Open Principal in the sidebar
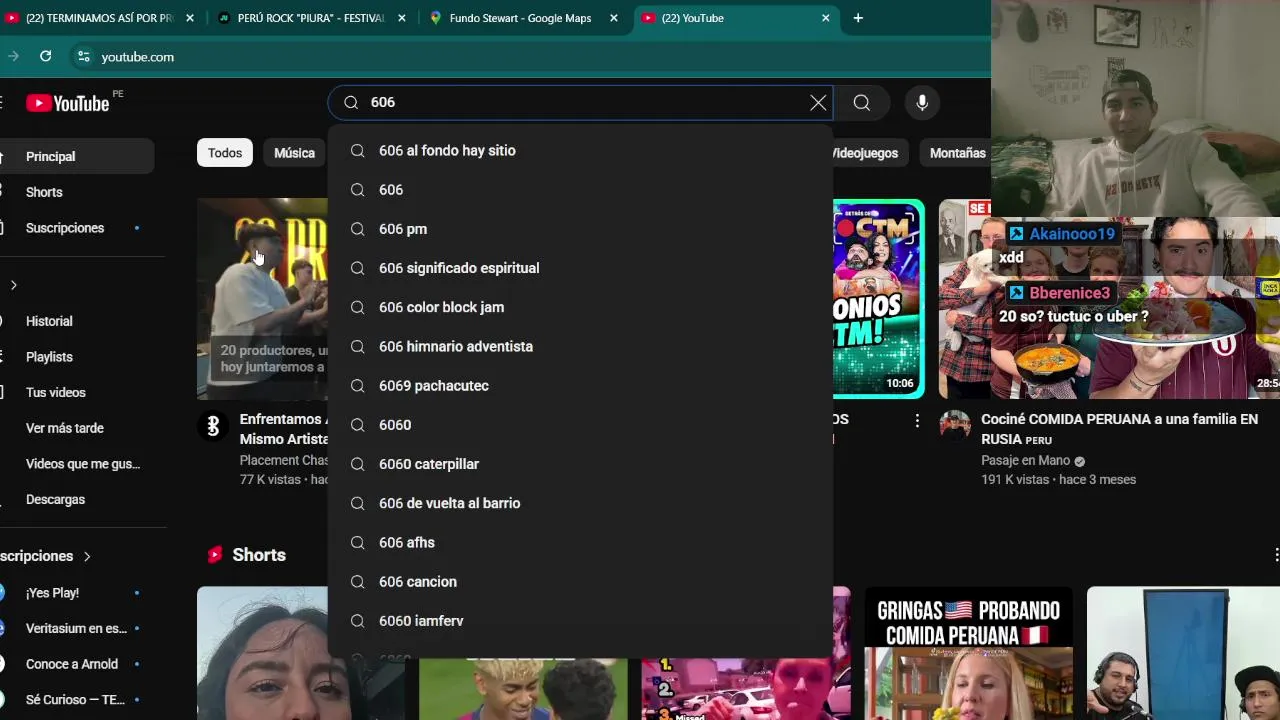The image size is (1280, 720). pos(77,156)
